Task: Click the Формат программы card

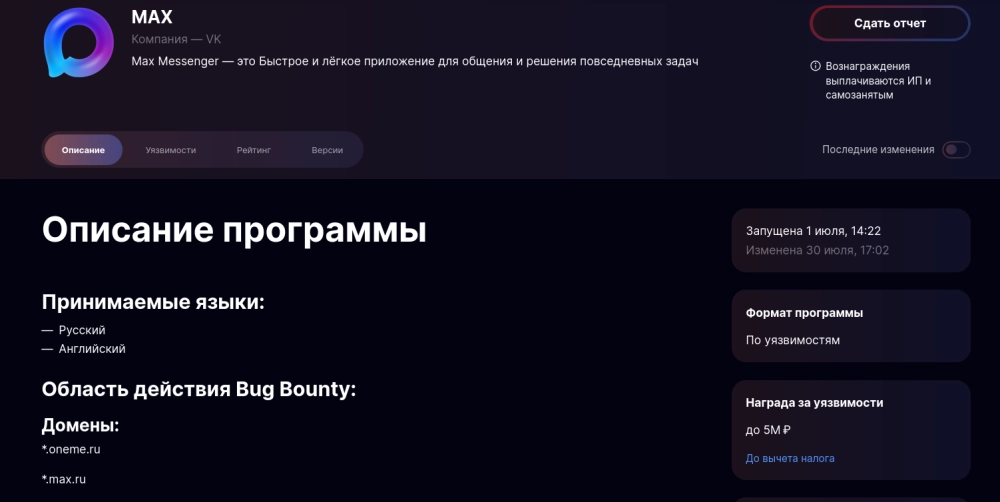Action: [851, 326]
